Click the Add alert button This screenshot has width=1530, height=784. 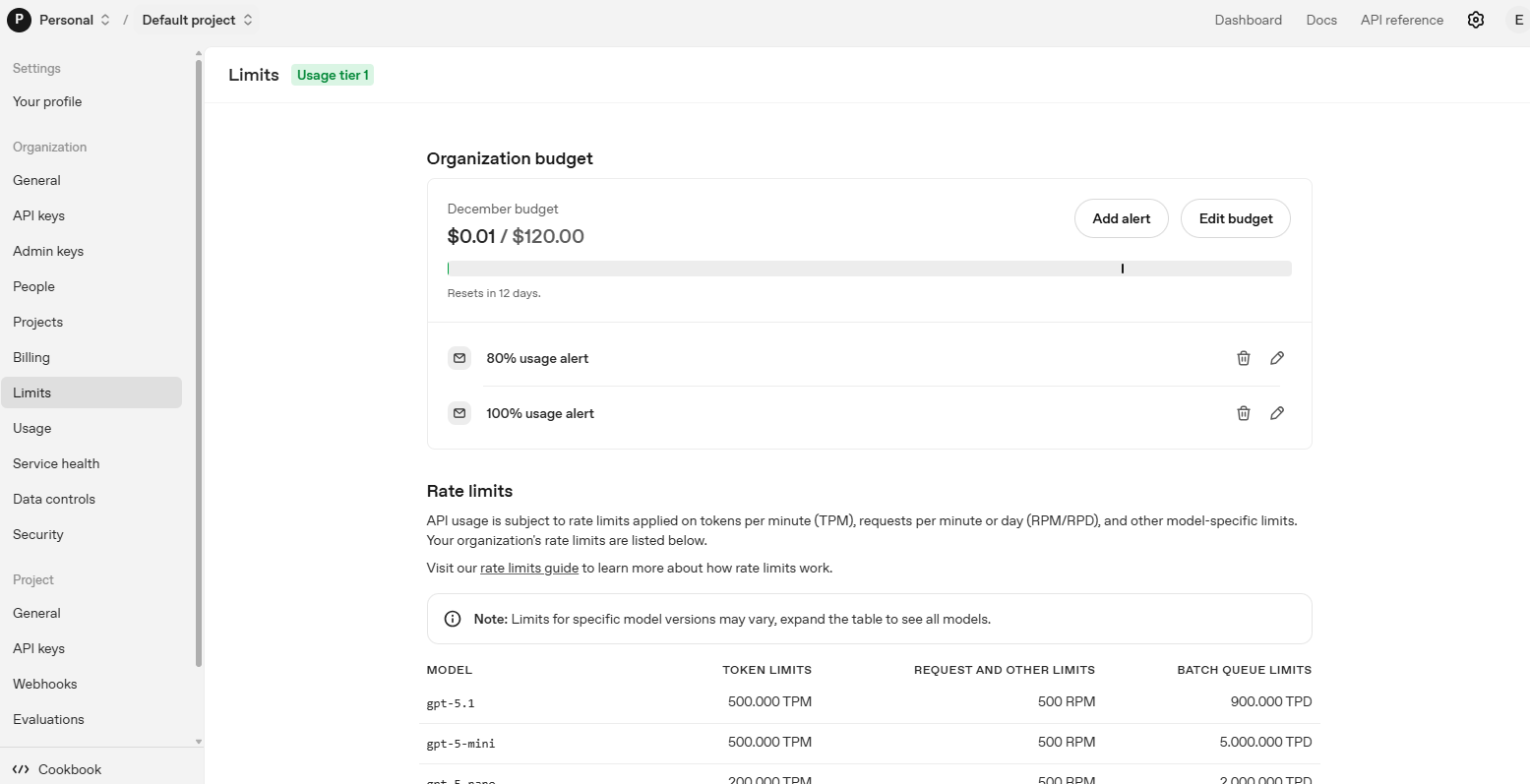tap(1121, 218)
